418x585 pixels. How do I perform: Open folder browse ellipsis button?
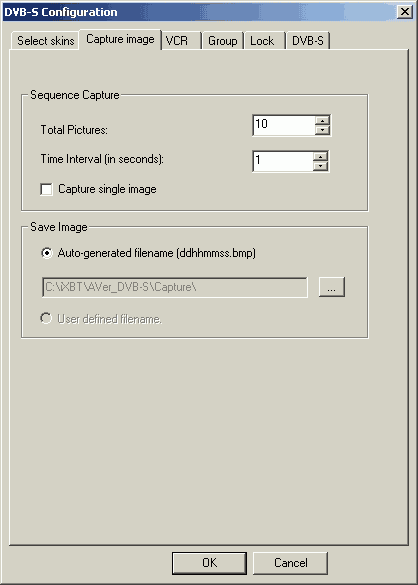[332, 287]
